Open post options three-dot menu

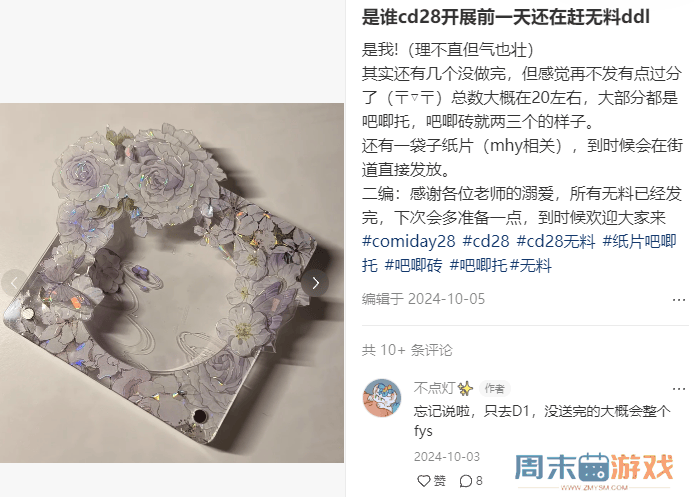click(679, 300)
